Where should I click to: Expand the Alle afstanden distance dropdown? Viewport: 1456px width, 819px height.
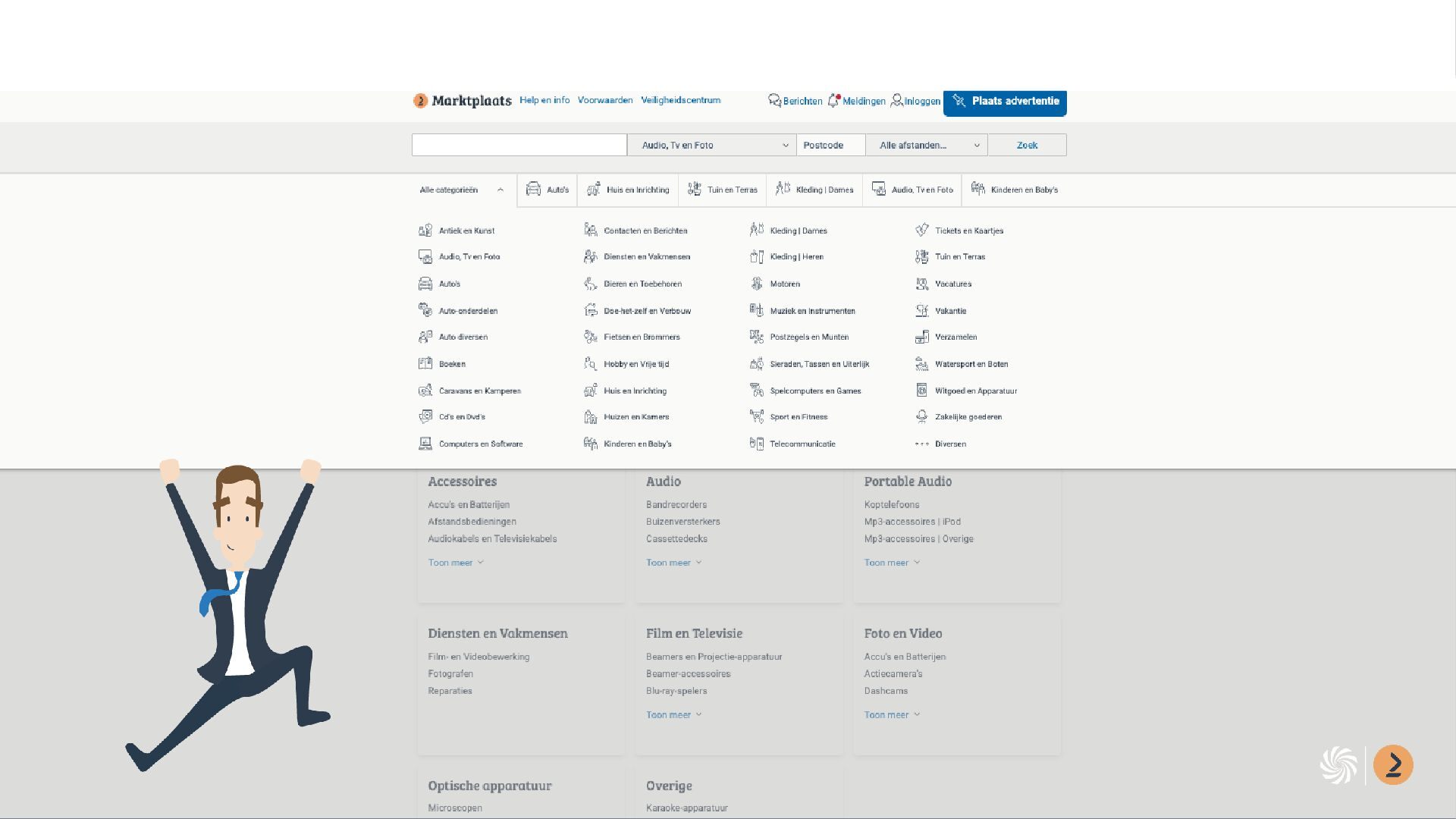[x=926, y=145]
